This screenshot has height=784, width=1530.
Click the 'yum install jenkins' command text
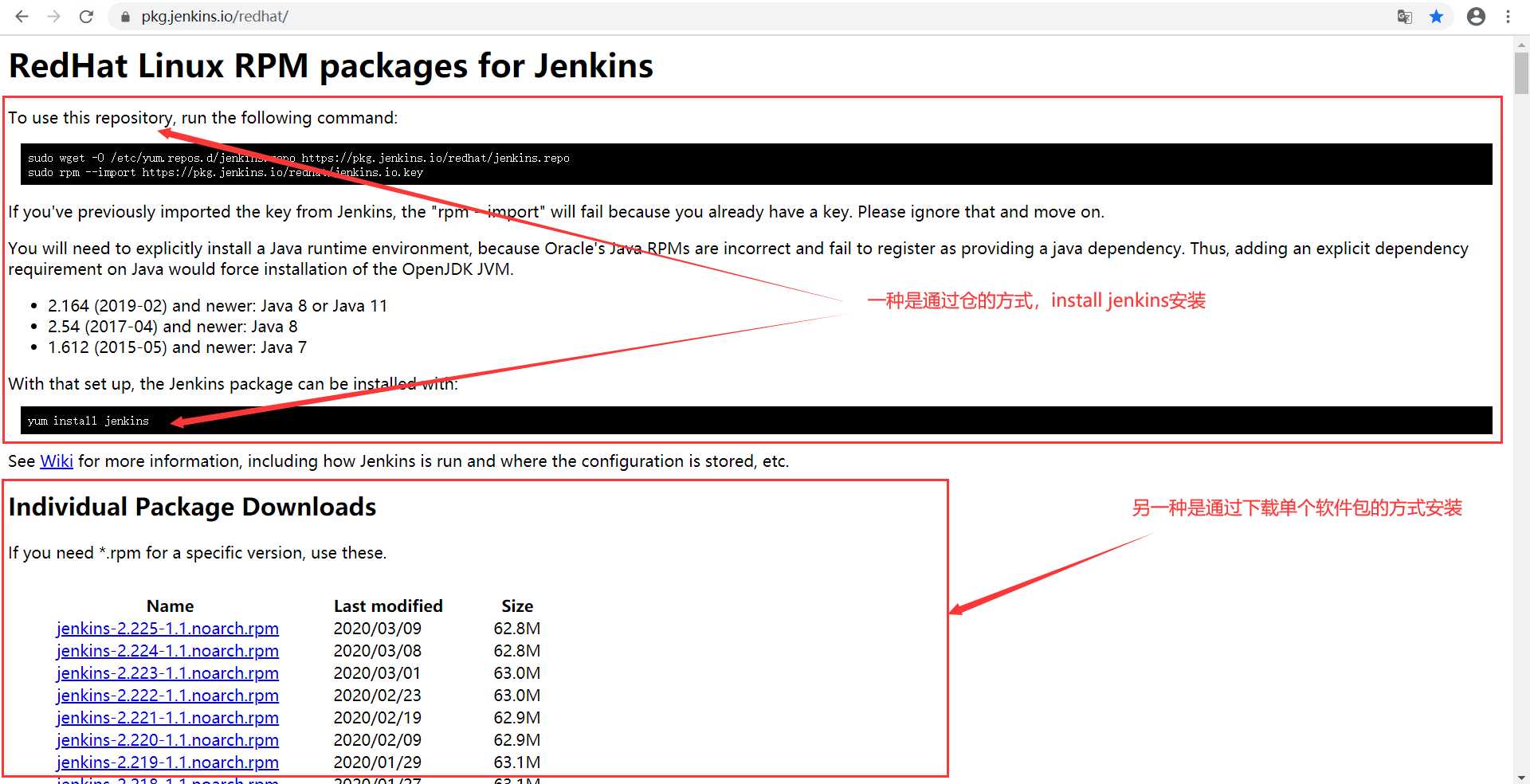[88, 421]
